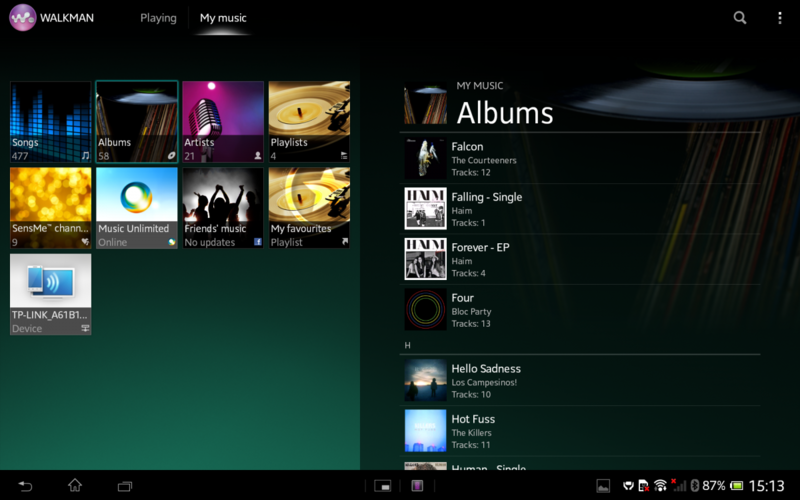The width and height of the screenshot is (800, 500).
Task: Tap the 15:13 clock
Action: pyautogui.click(x=766, y=486)
